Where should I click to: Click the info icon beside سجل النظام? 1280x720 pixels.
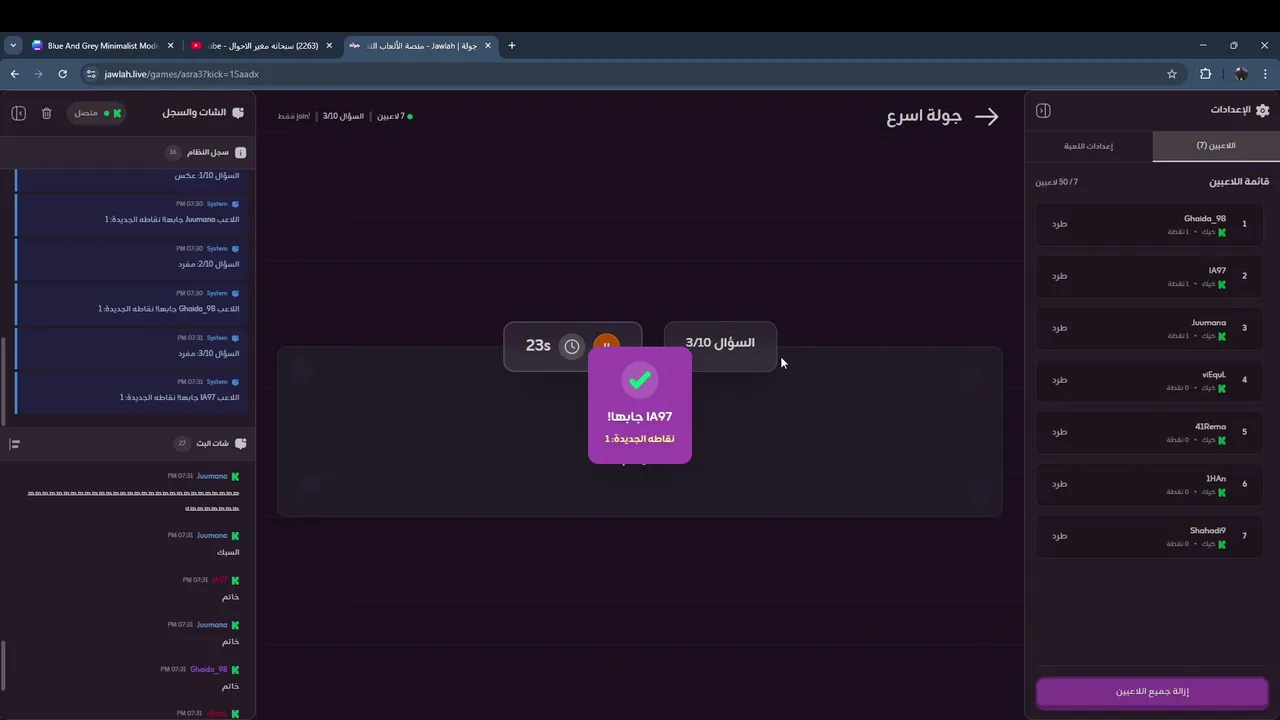pos(240,152)
